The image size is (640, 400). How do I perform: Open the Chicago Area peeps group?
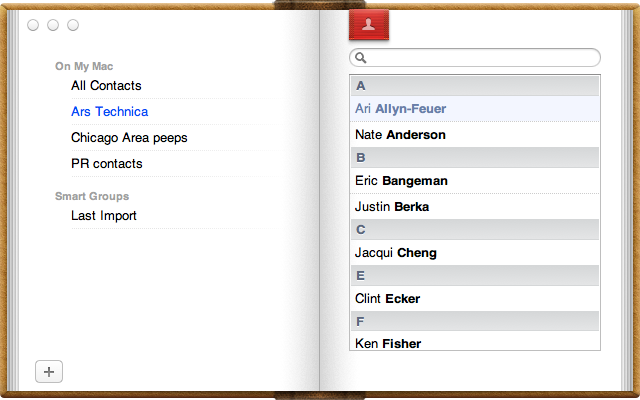(129, 138)
